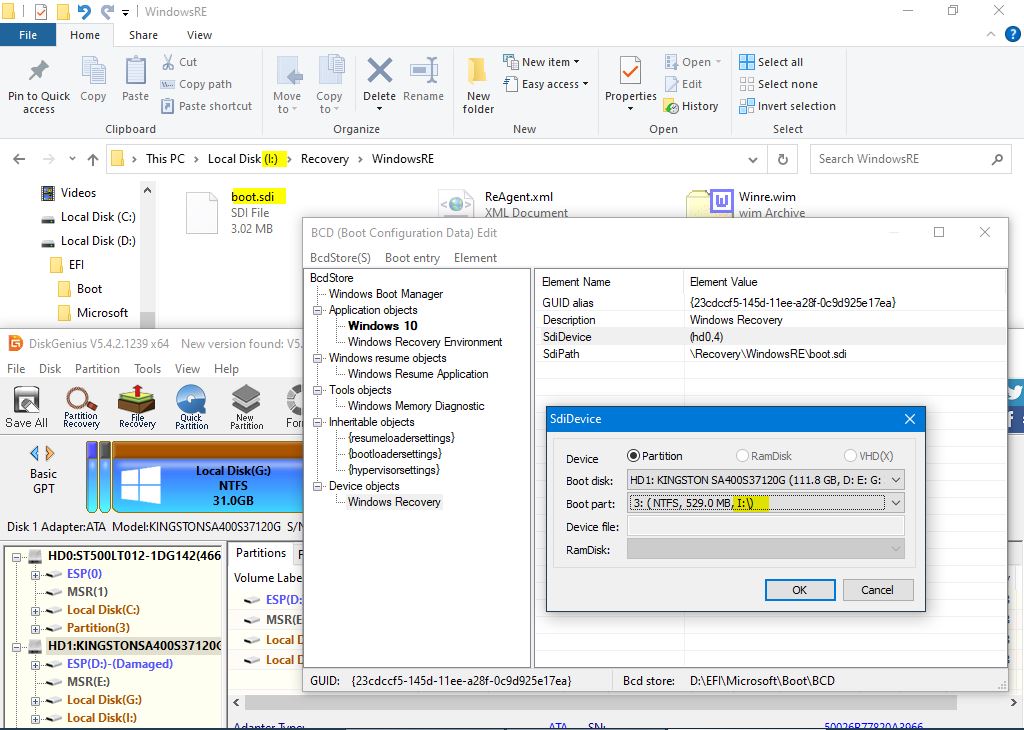The width and height of the screenshot is (1024, 730).
Task: Select the Partition radio button
Action: (x=633, y=456)
